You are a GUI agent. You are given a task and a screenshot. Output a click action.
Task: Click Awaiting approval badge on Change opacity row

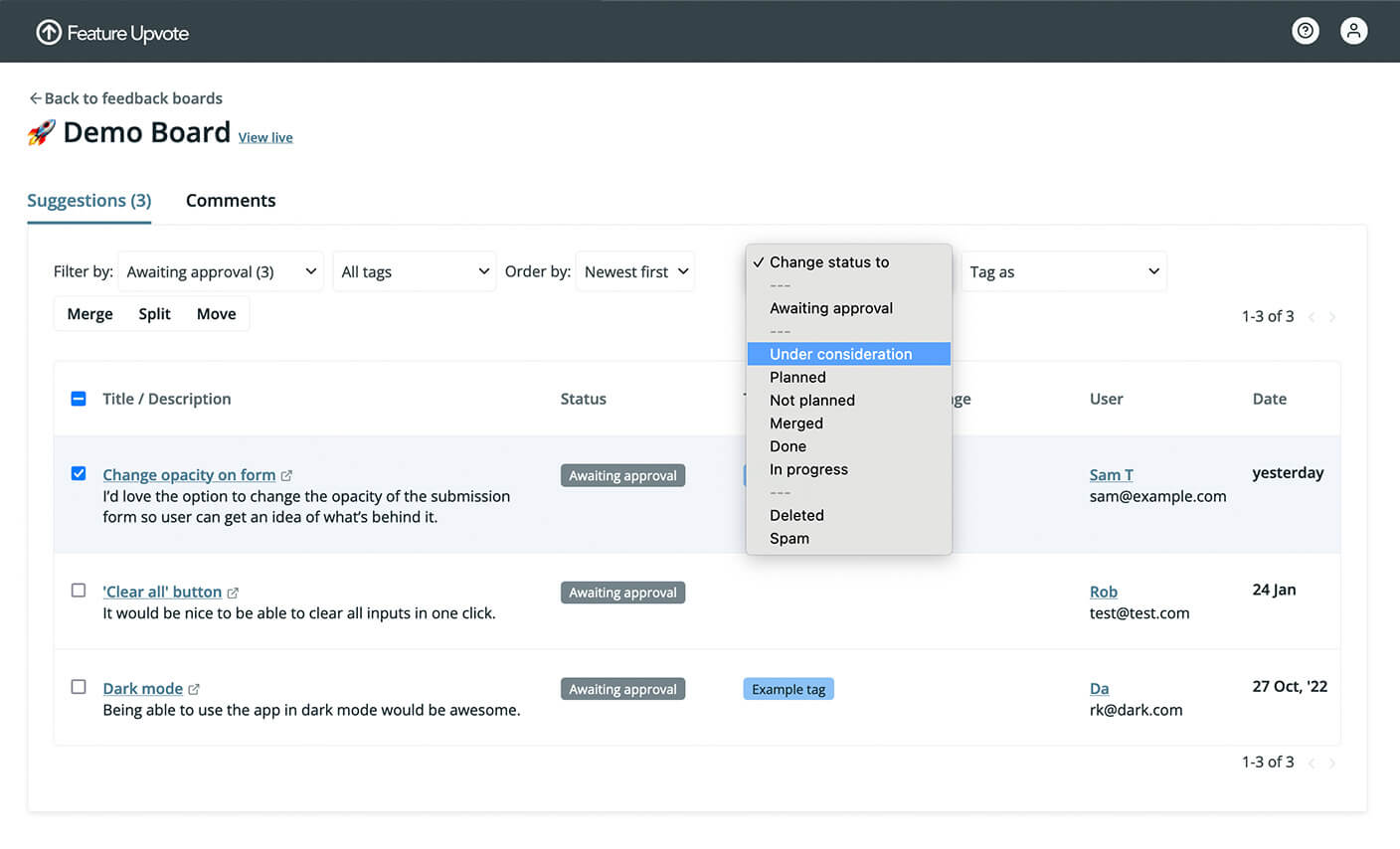coord(622,475)
